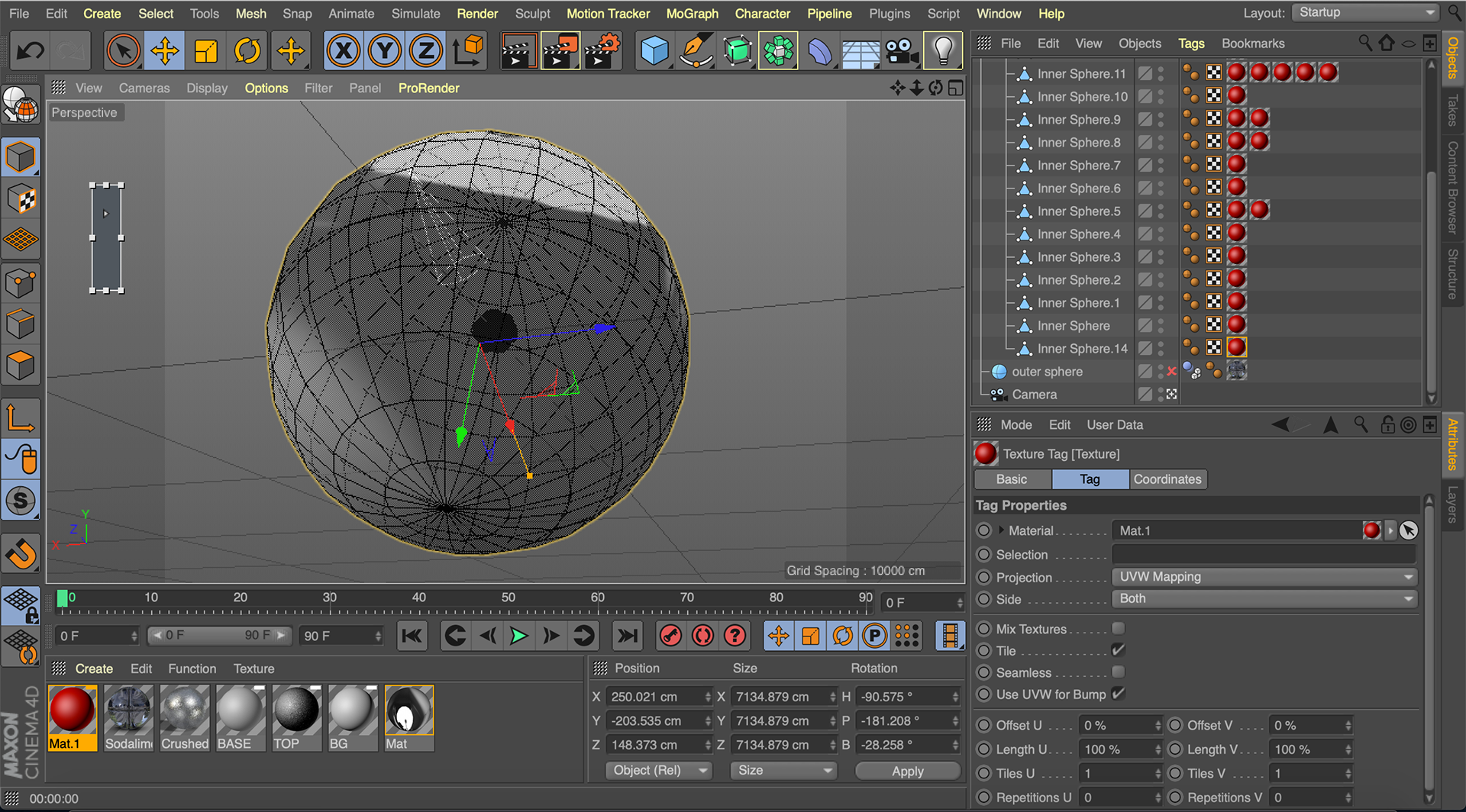1466x812 pixels.
Task: Open the Projection UVW Mapping dropdown
Action: tap(1264, 577)
